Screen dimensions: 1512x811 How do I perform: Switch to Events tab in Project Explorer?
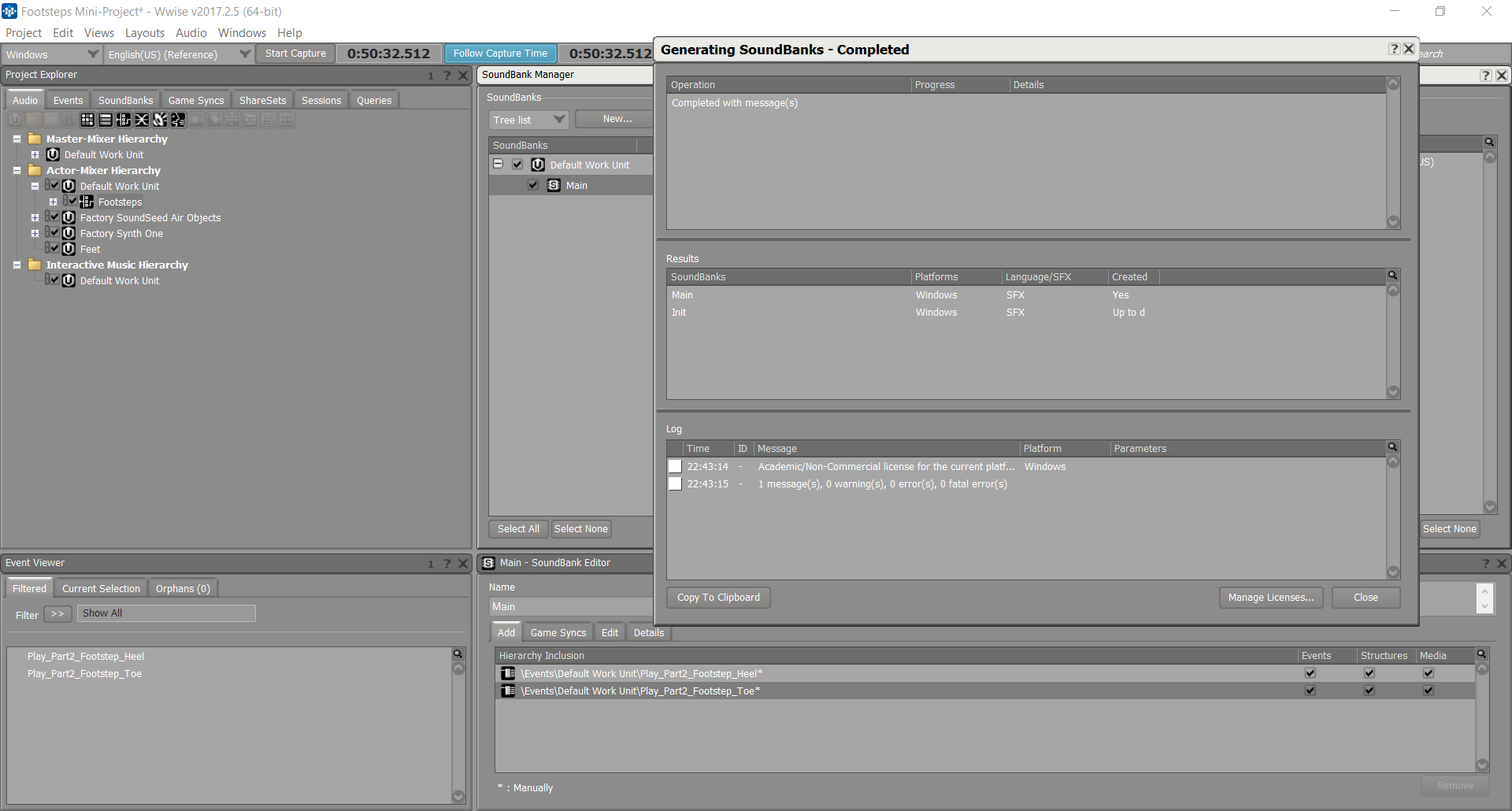(68, 100)
